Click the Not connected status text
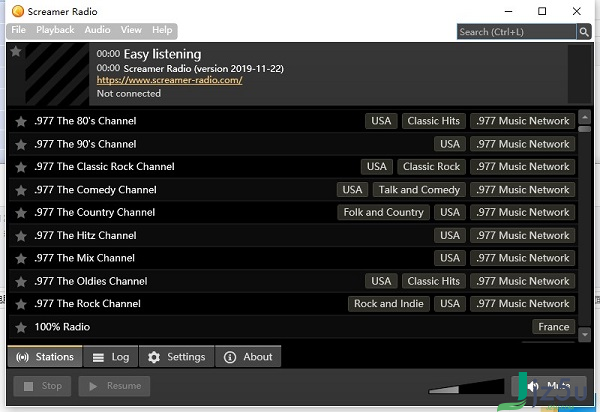600x412 pixels. coord(129,93)
